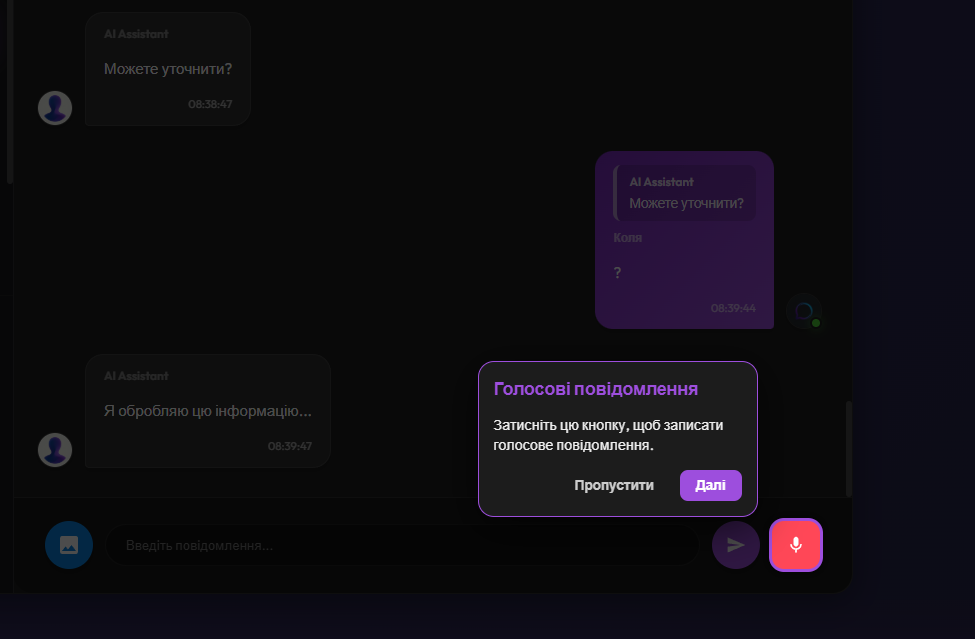Viewport: 975px width, 639px height.
Task: Click the "Коля" sender name
Action: coord(628,238)
